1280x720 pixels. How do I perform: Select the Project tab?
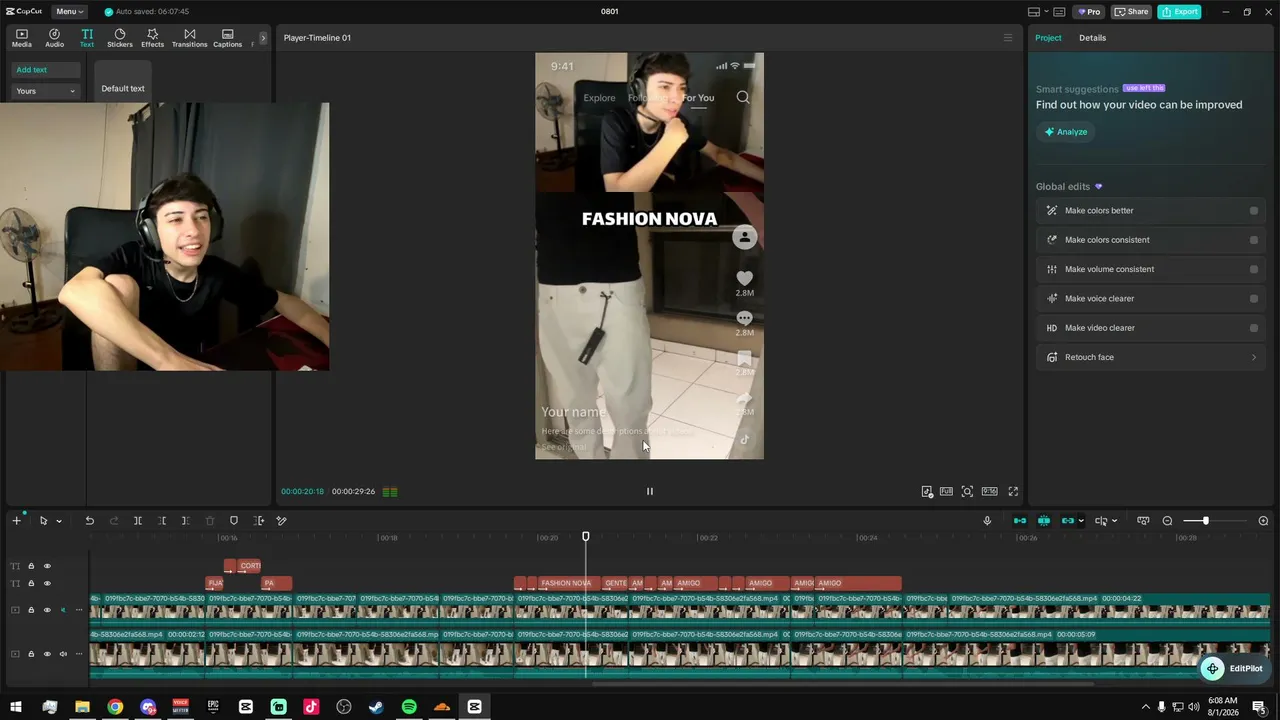(x=1048, y=38)
